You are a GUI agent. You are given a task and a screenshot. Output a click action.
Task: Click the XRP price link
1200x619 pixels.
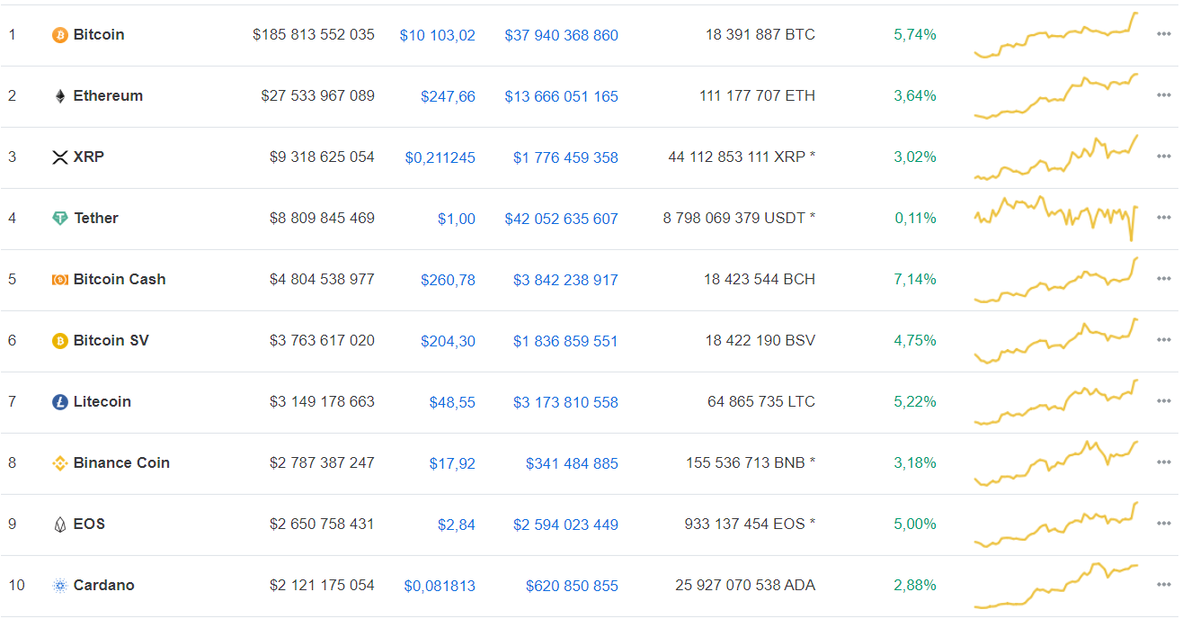(440, 157)
